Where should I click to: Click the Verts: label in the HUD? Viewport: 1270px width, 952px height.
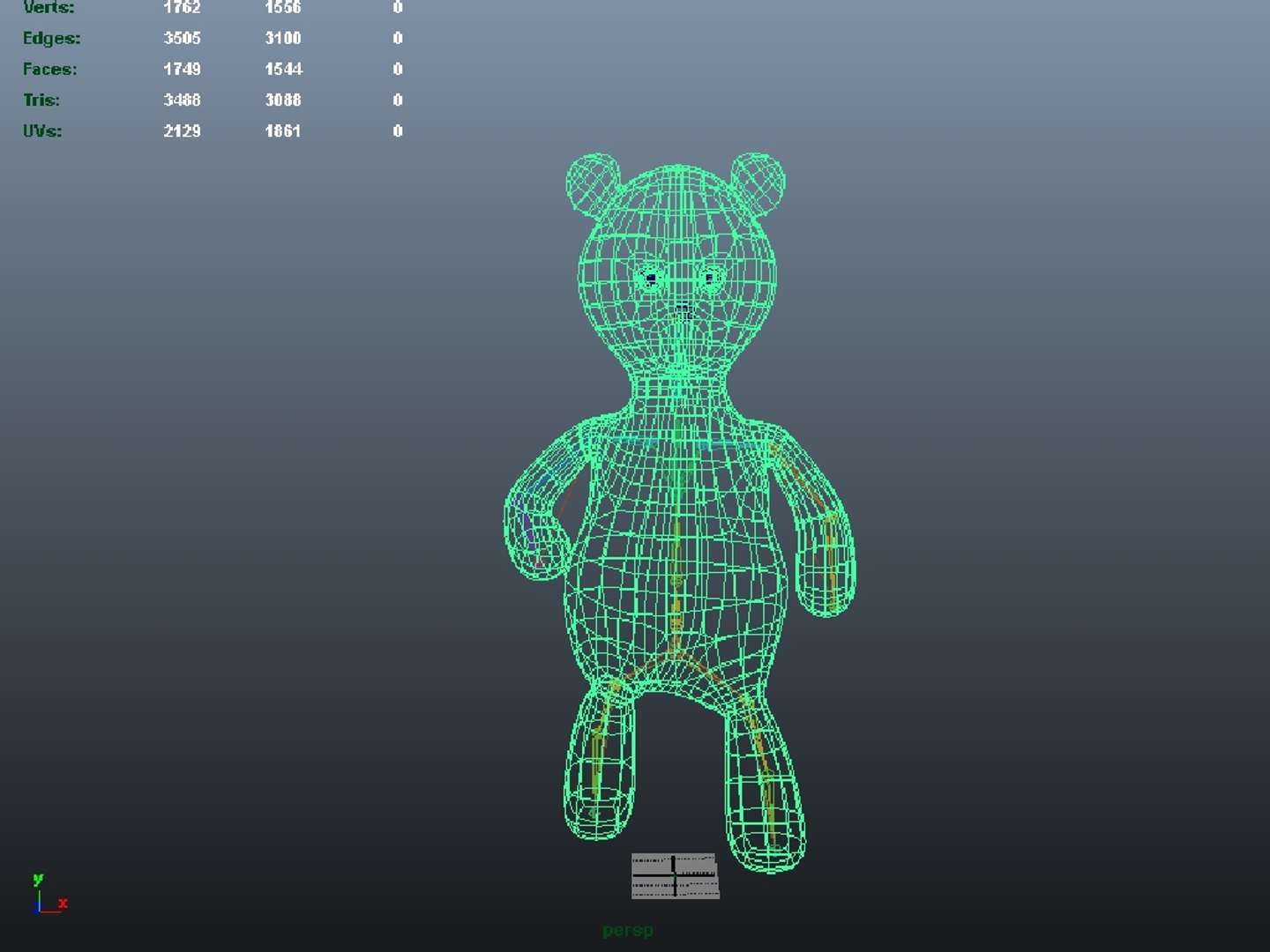(x=49, y=7)
